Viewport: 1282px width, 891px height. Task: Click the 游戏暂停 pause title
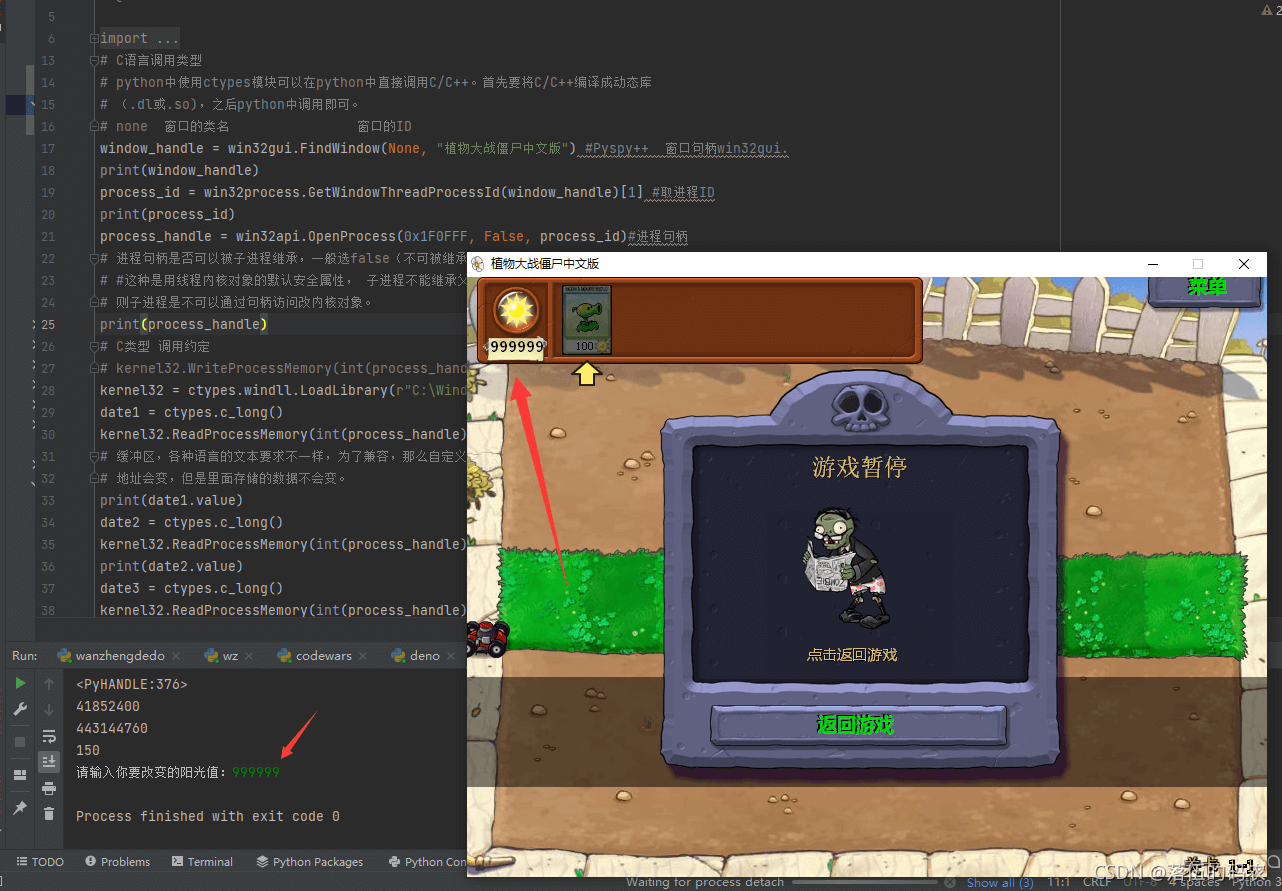(x=860, y=466)
